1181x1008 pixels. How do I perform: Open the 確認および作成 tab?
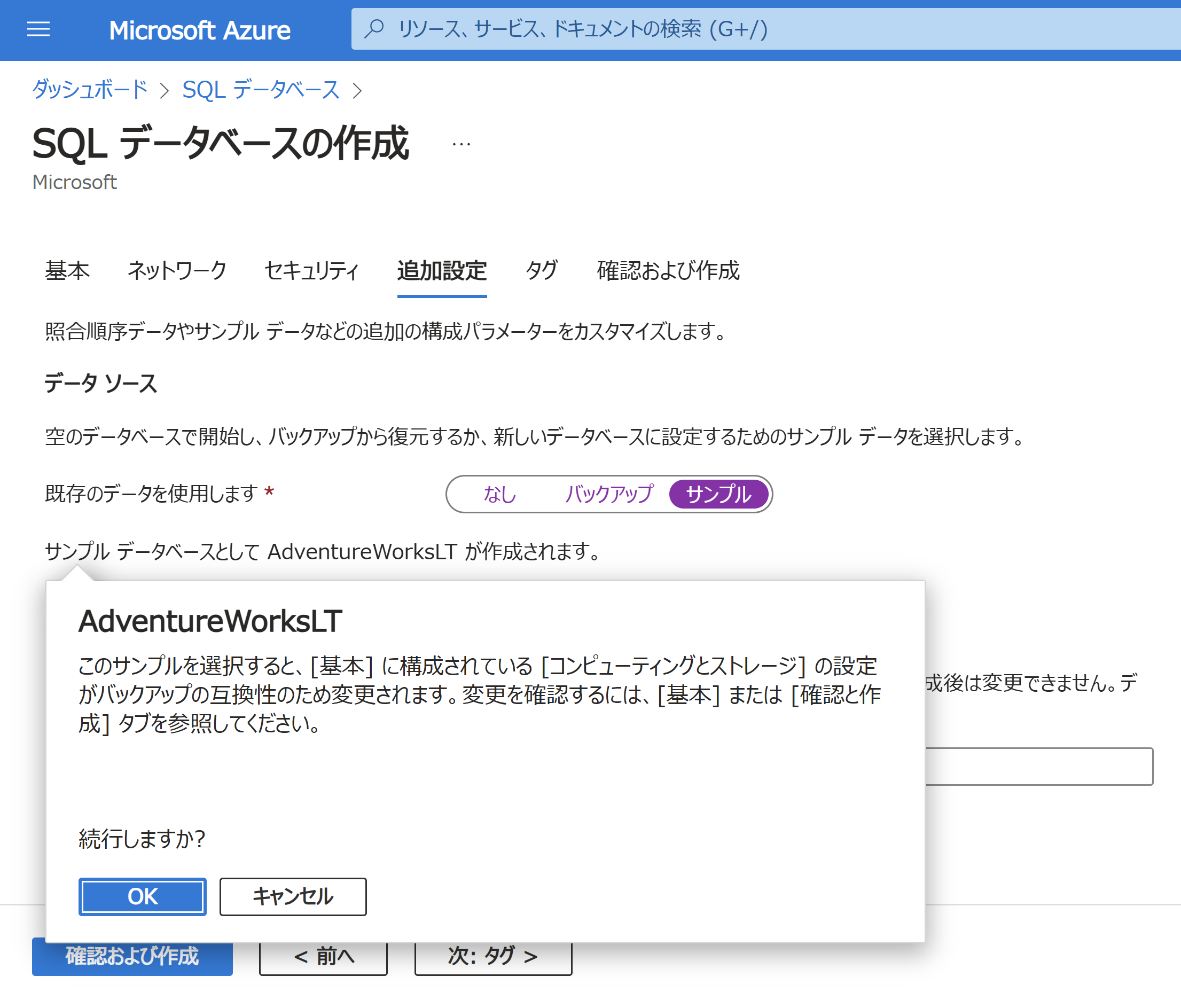pyautogui.click(x=668, y=270)
